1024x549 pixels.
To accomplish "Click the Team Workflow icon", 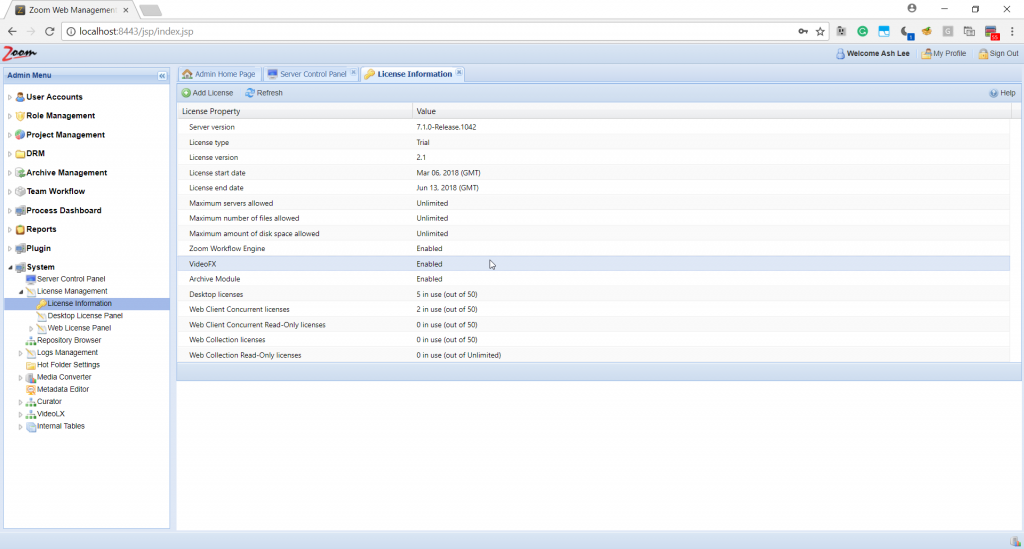I will (20, 191).
